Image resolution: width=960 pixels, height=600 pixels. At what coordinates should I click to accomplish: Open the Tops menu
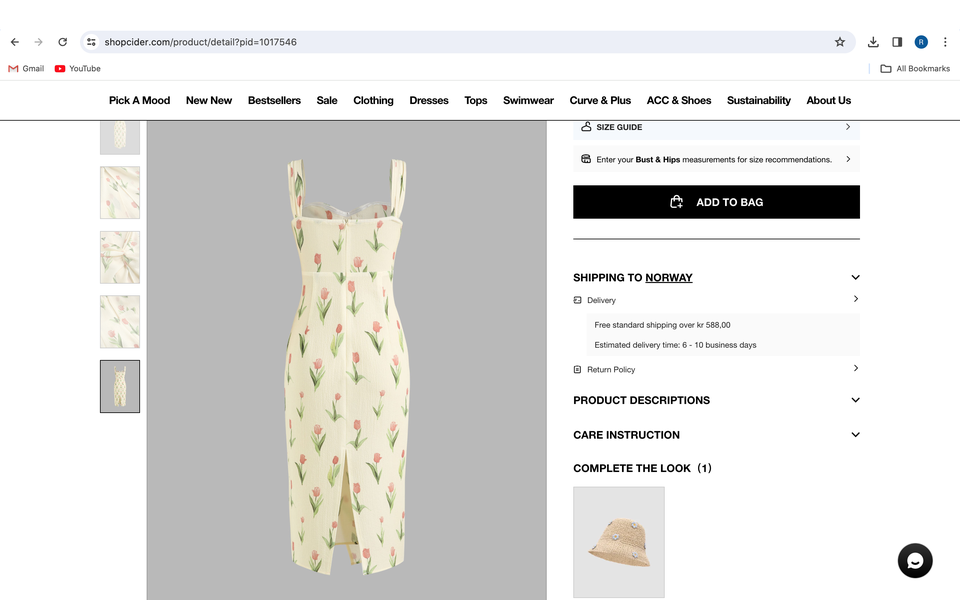476,100
